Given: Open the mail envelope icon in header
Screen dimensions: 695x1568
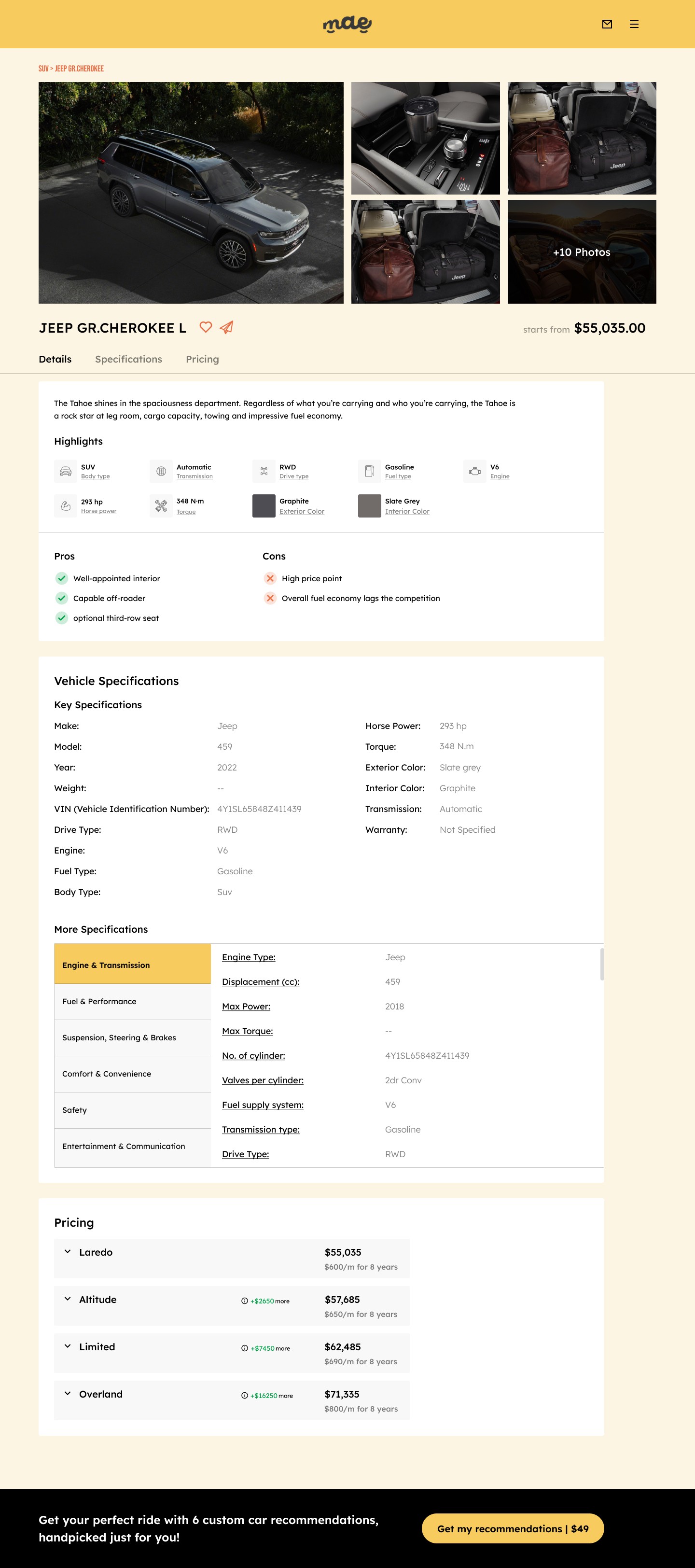Looking at the screenshot, I should [x=607, y=24].
